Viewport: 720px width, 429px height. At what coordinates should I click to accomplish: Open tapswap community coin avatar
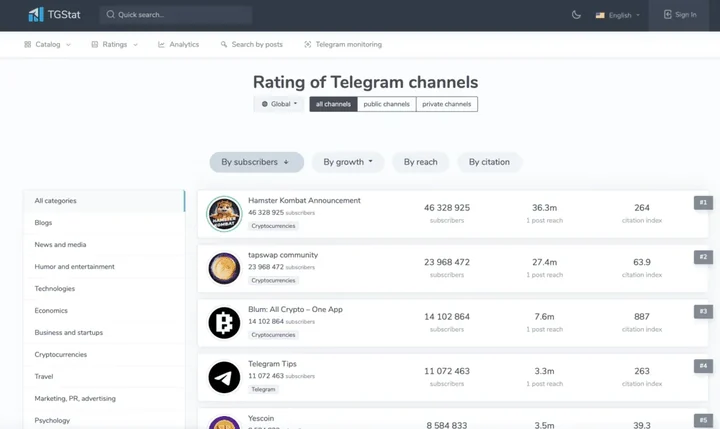pyautogui.click(x=224, y=268)
